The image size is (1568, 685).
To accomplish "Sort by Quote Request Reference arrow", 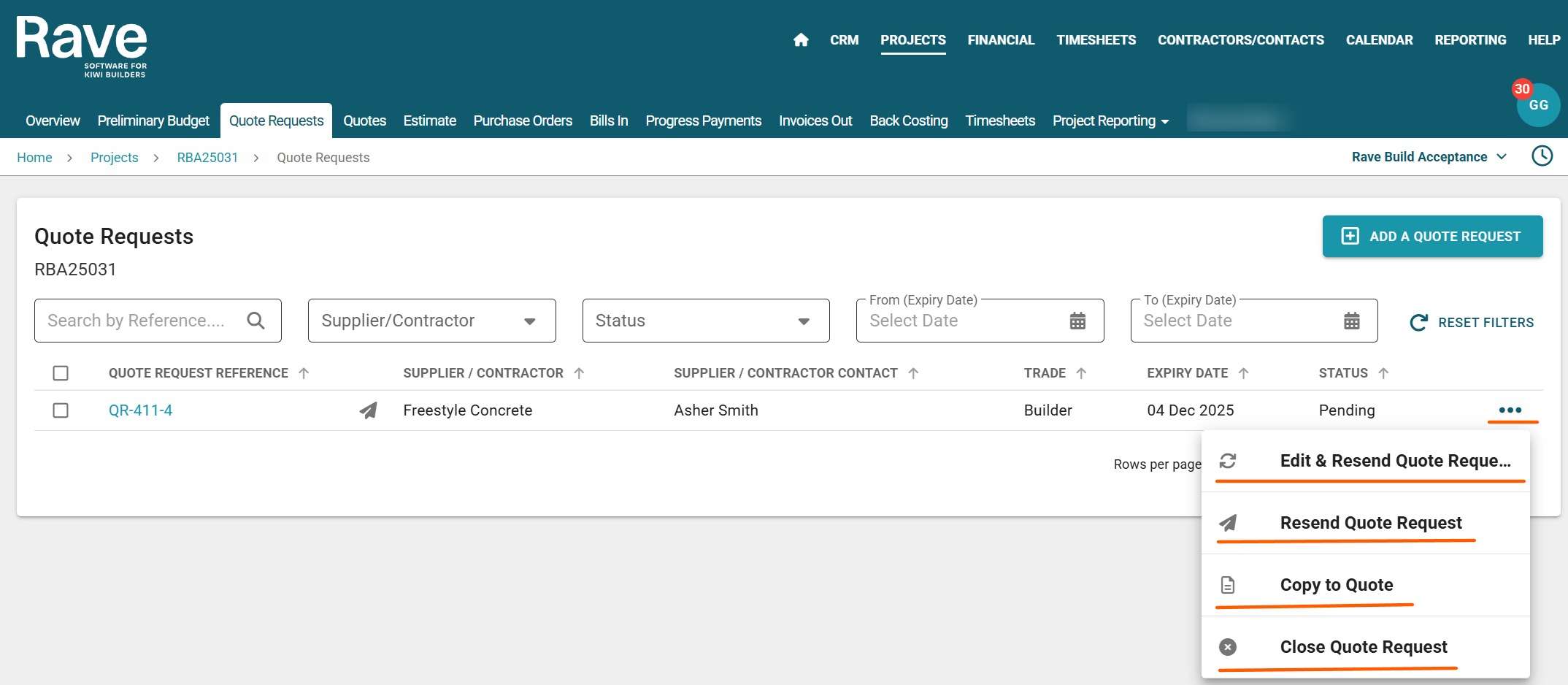I will pos(304,373).
